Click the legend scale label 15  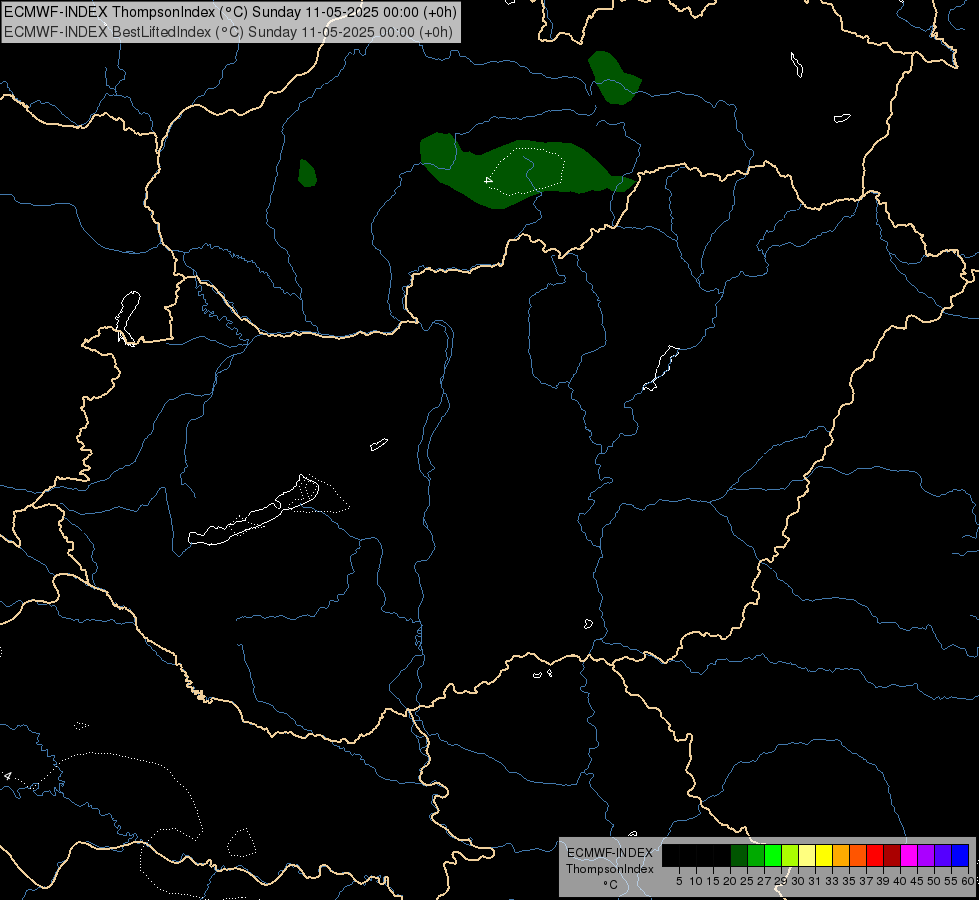(713, 881)
